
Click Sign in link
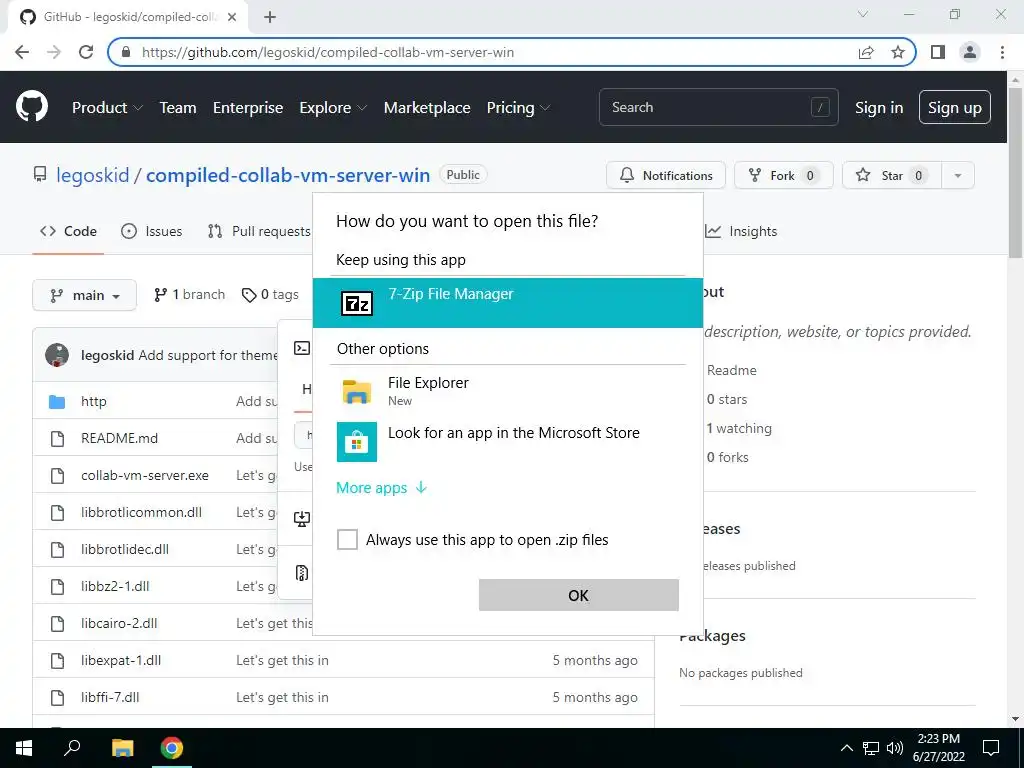tap(879, 107)
